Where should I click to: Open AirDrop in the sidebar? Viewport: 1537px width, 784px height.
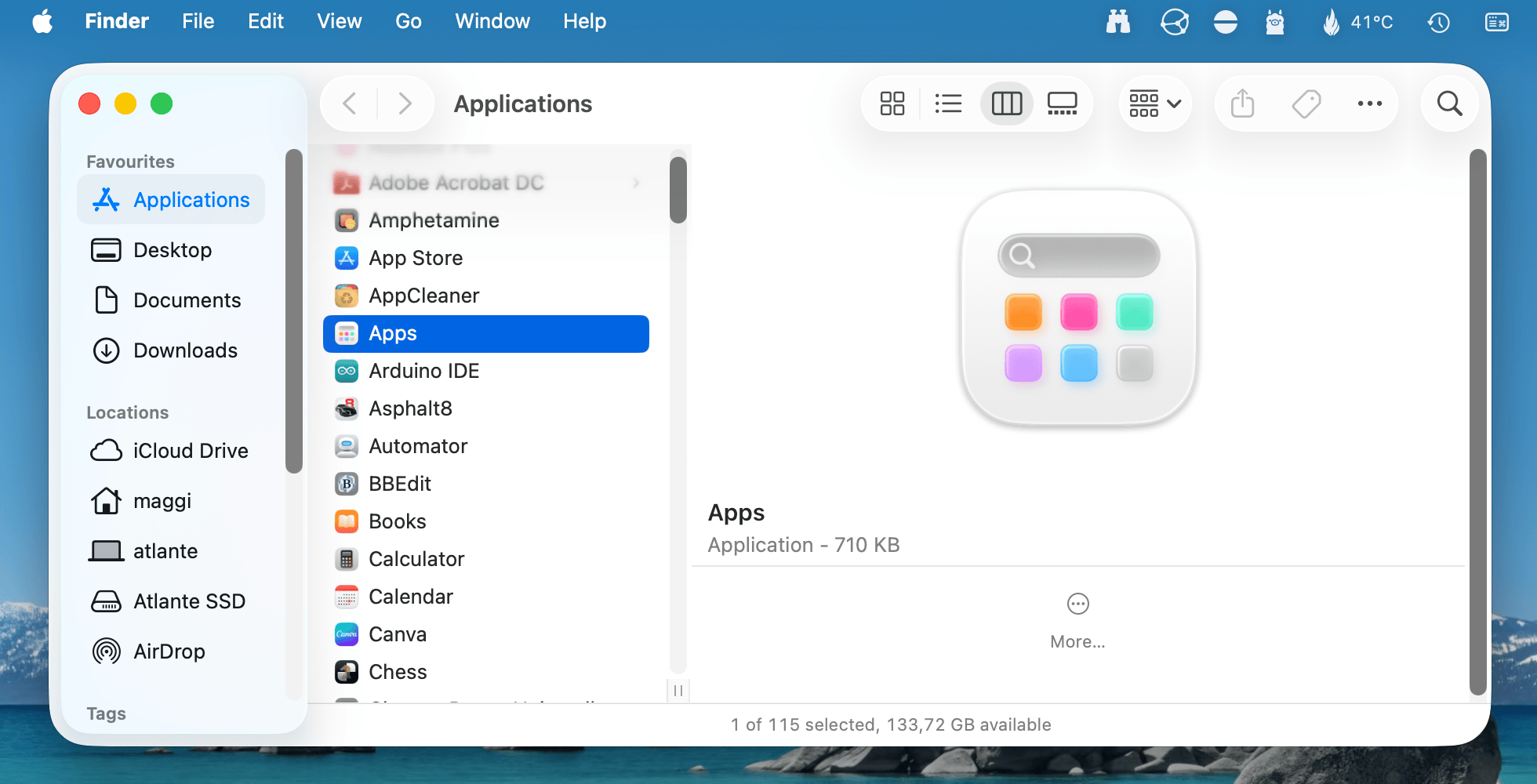pyautogui.click(x=169, y=652)
